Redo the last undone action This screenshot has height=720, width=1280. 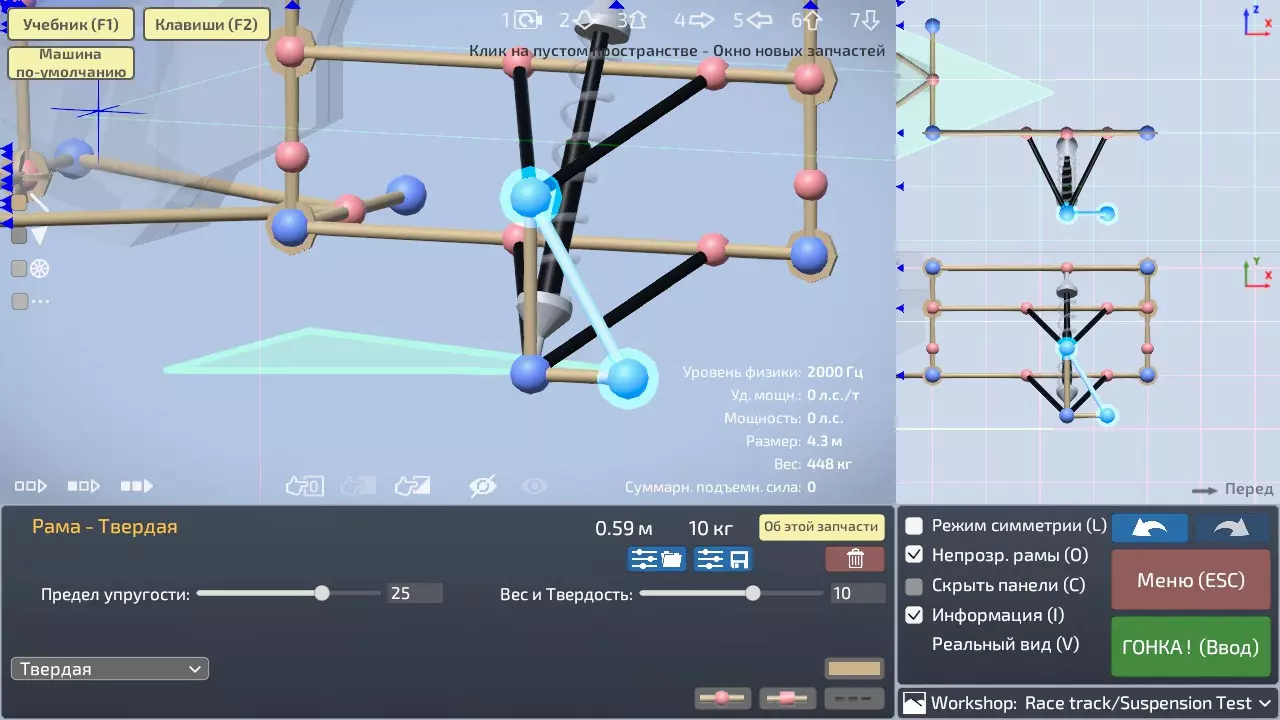1233,528
